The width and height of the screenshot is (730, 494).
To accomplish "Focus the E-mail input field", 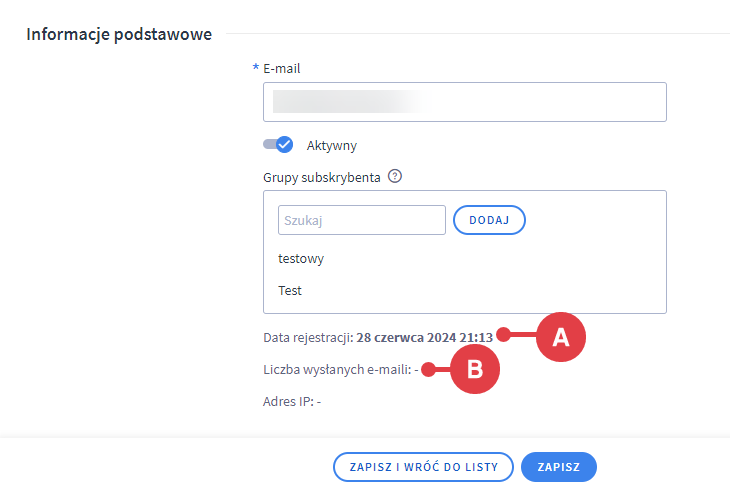I will pyautogui.click(x=465, y=102).
